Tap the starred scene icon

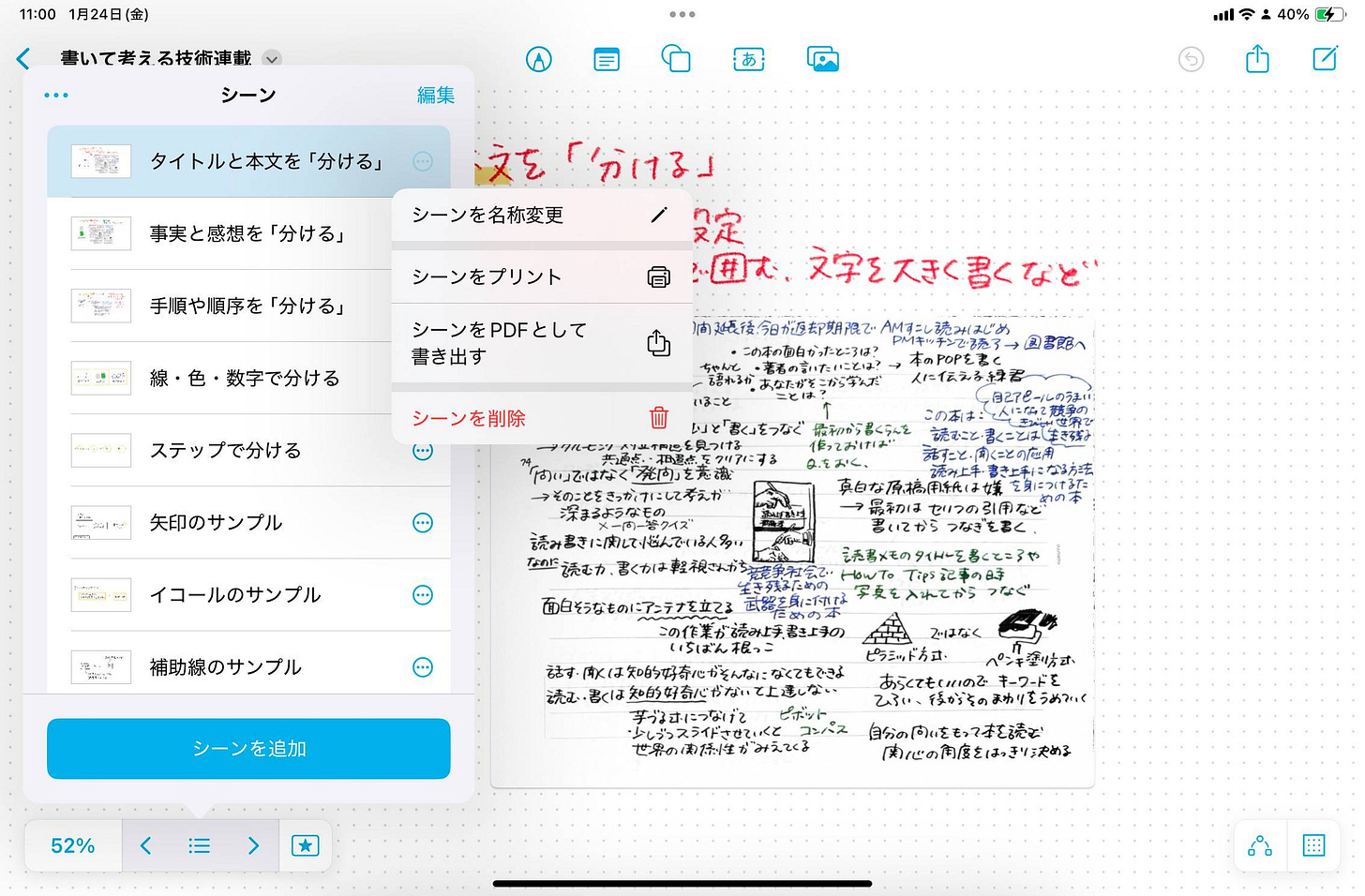point(305,845)
